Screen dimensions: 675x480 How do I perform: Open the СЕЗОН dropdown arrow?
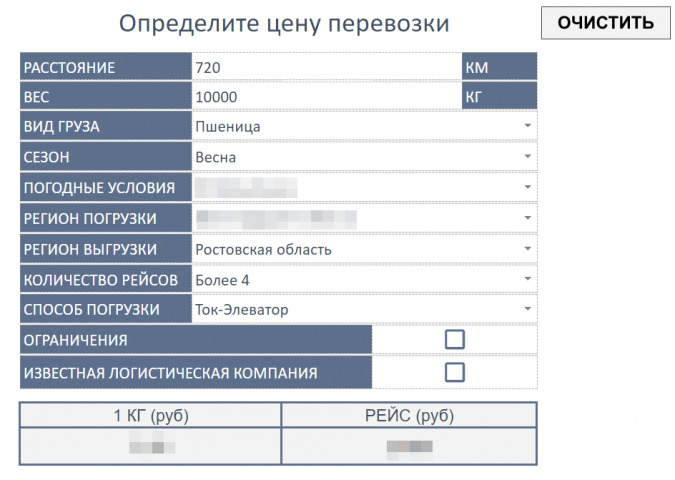[527, 156]
